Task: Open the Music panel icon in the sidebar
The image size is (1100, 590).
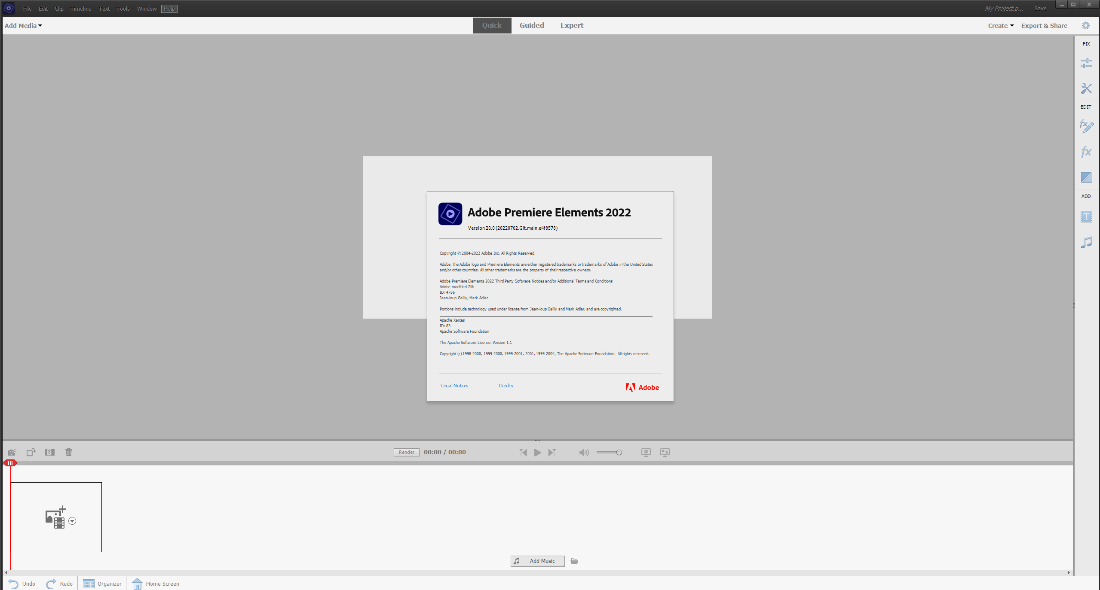Action: pos(1086,241)
